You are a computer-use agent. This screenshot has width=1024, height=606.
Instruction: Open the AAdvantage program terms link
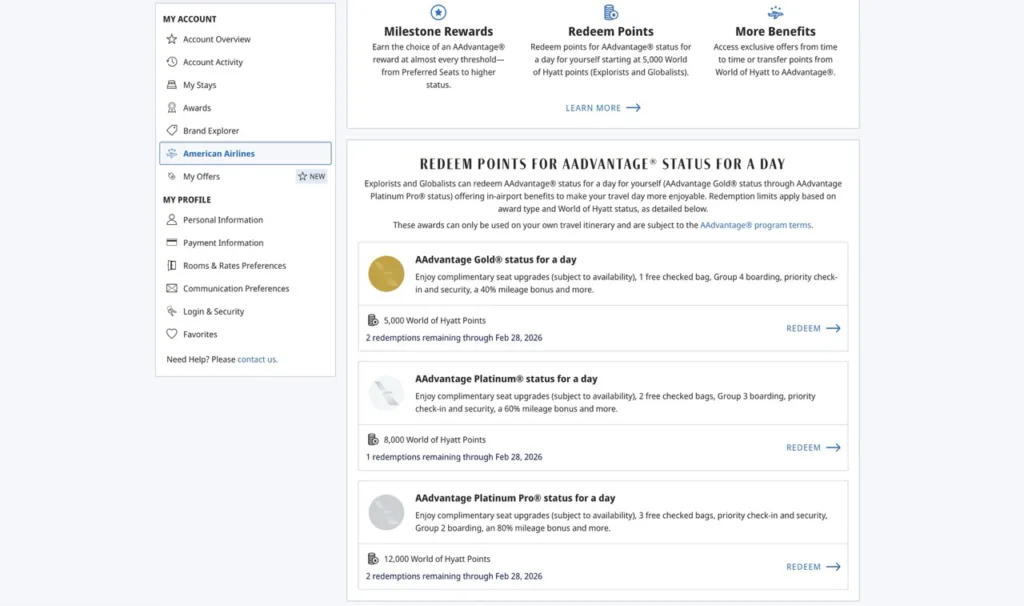pos(755,225)
